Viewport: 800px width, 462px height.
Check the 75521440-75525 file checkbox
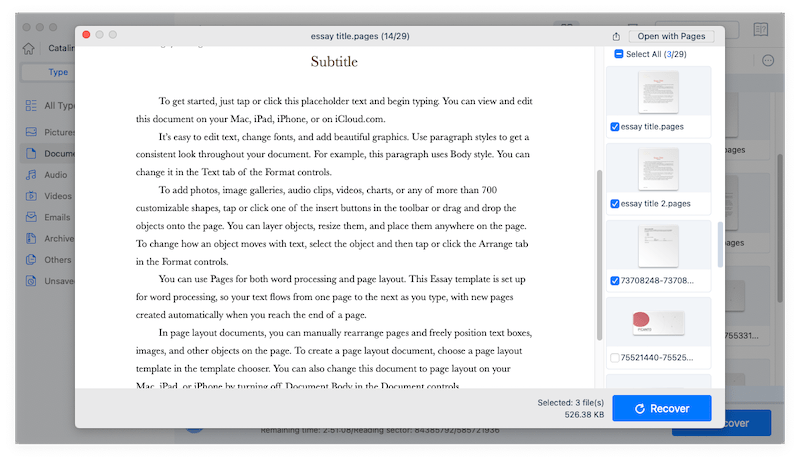coord(615,357)
